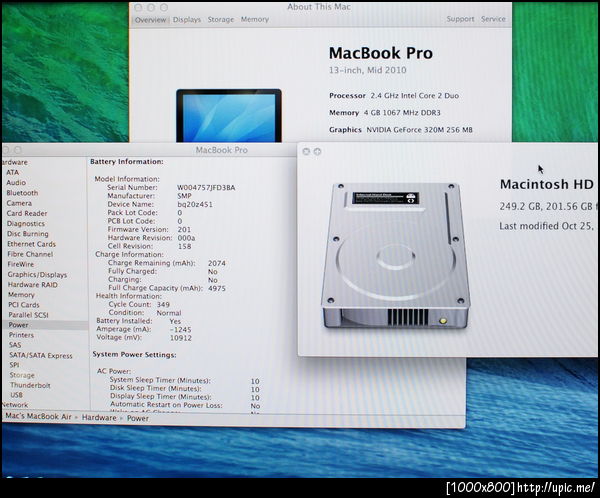
Task: Open the Storage tab in About This Mac
Action: point(221,20)
